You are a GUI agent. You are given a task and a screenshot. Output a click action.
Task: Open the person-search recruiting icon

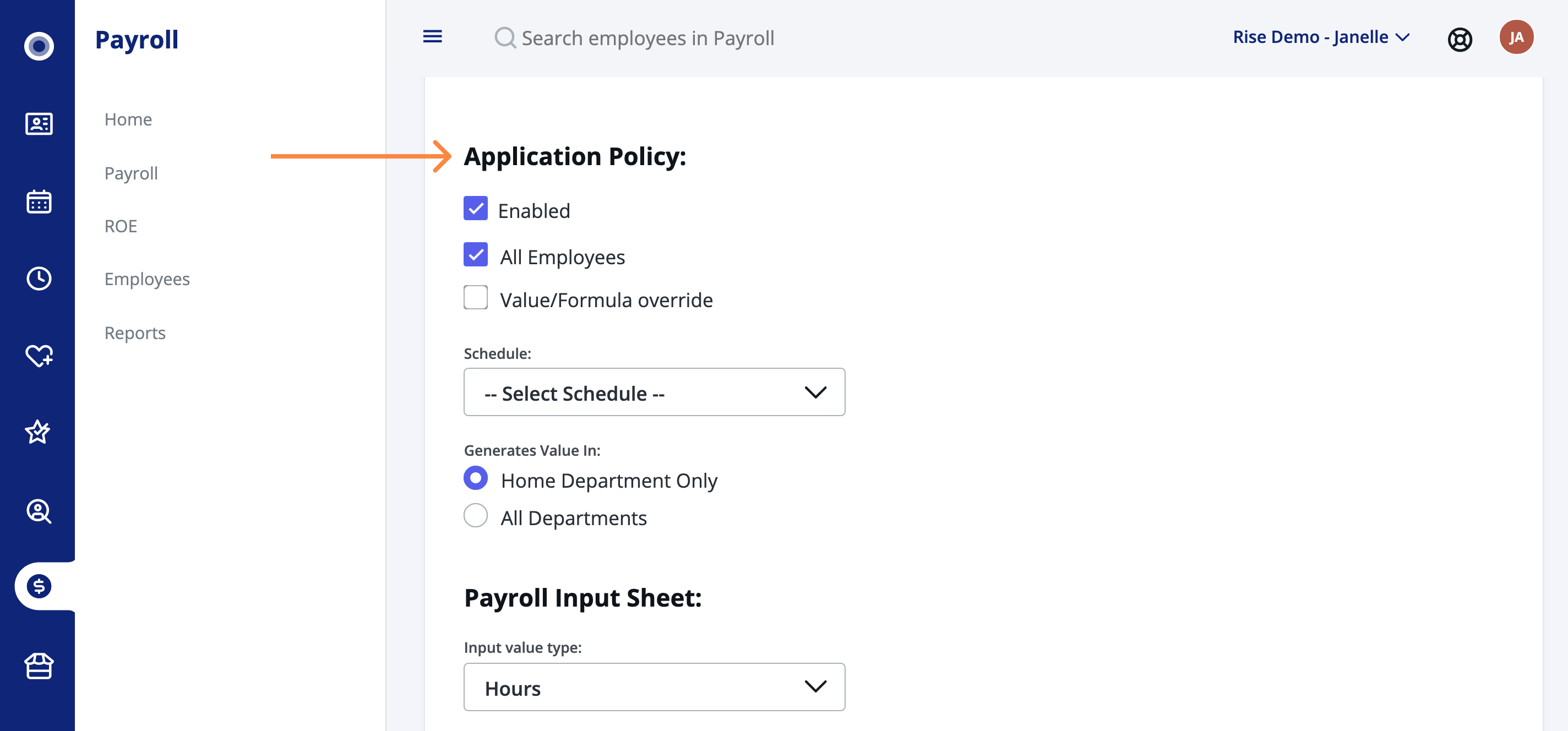tap(39, 511)
